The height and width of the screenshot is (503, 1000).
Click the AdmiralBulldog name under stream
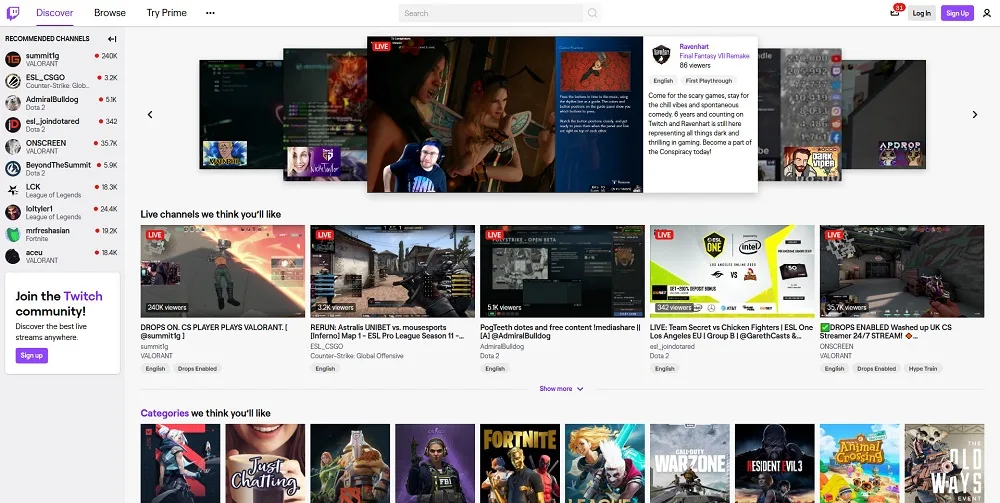(502, 347)
